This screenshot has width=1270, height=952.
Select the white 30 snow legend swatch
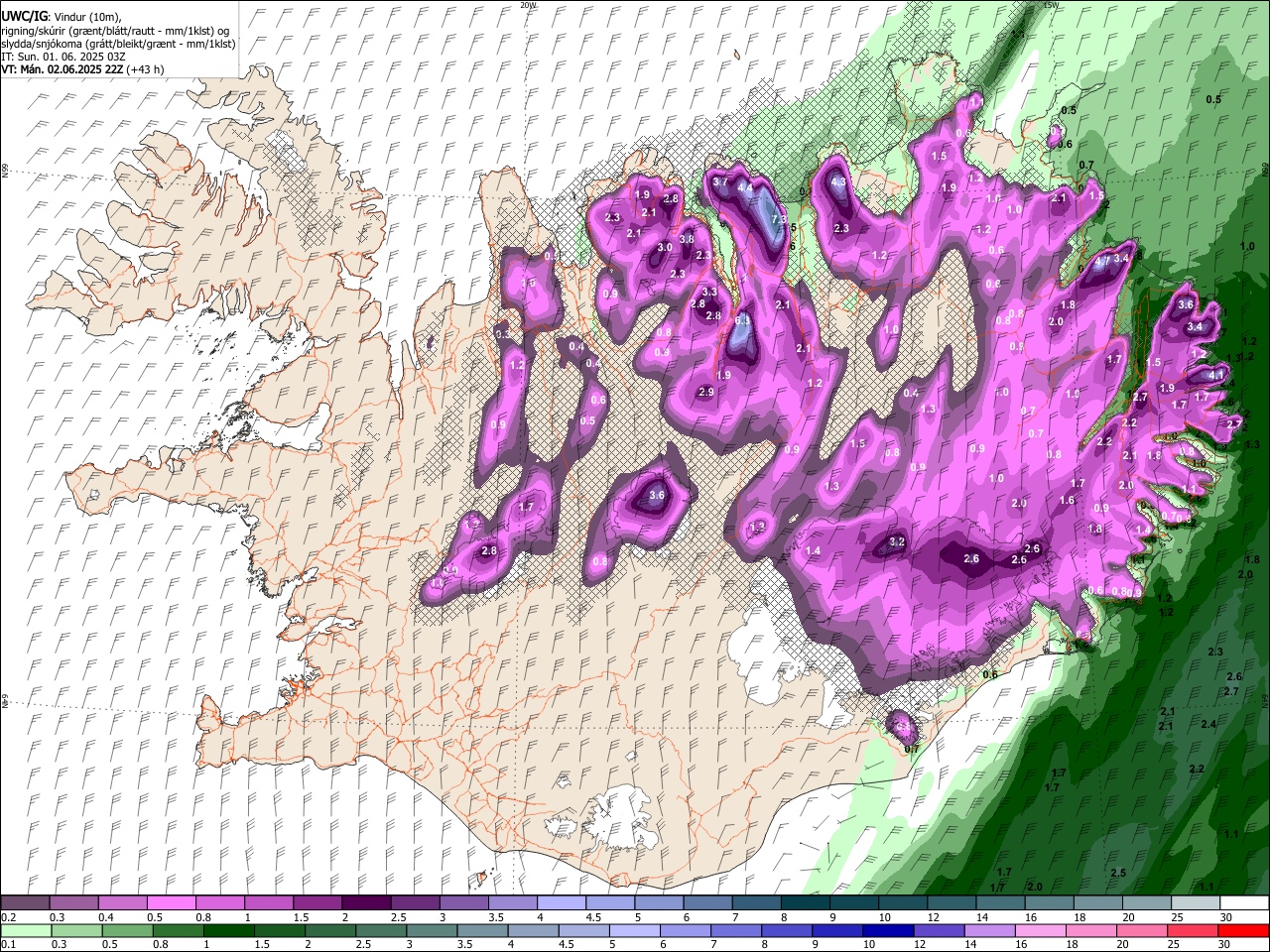1243,903
